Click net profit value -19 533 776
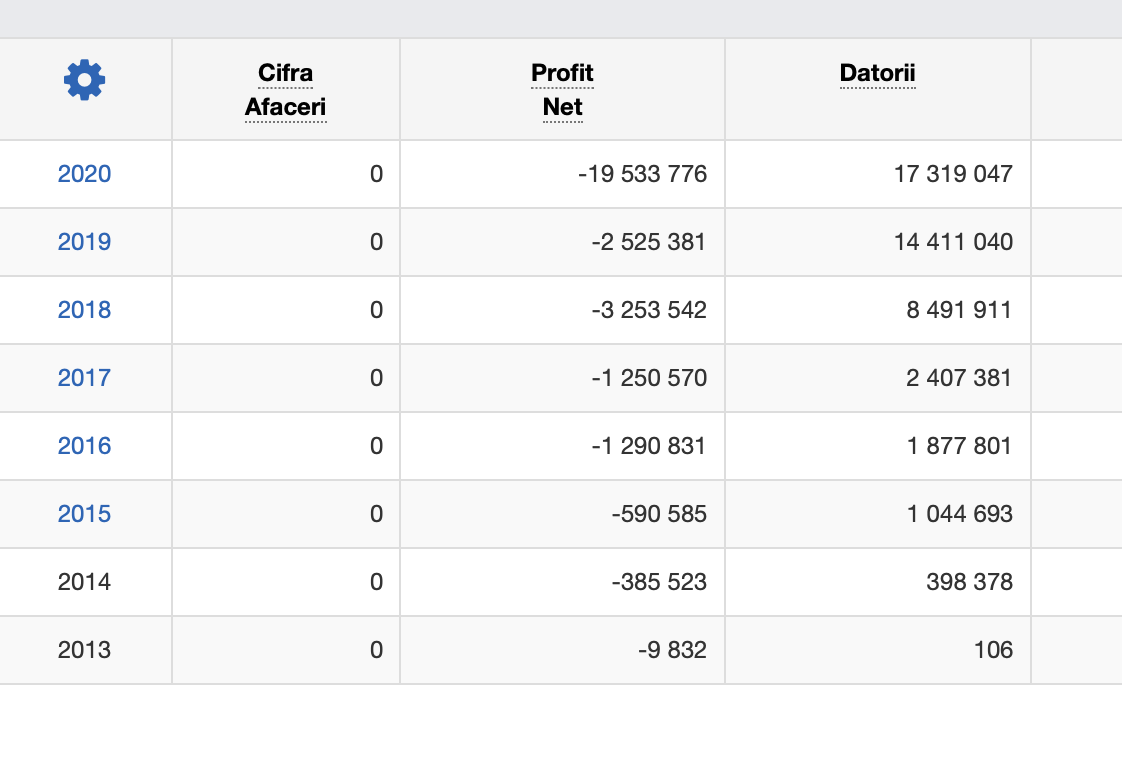The image size is (1122, 780). tap(642, 174)
